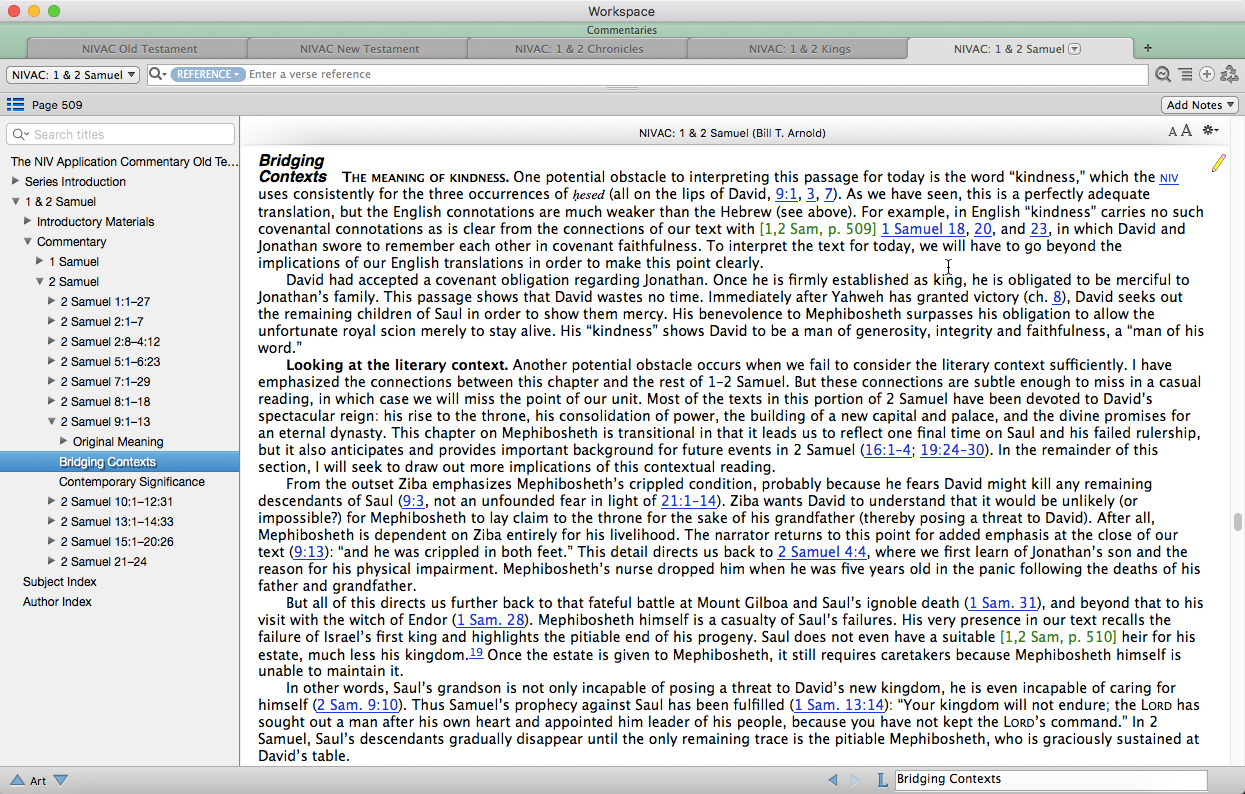Expand the 2 Samuel 1:1–27 triangle
The height and width of the screenshot is (794, 1245).
tap(52, 301)
